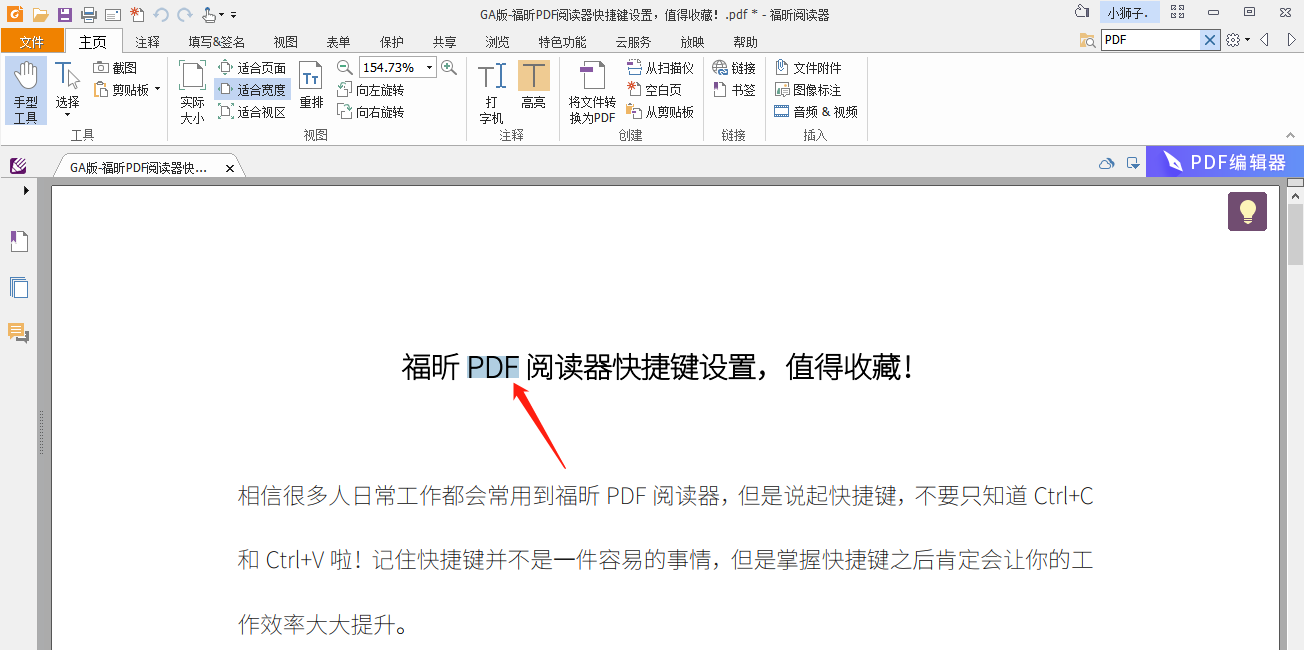Switch to the View (视图) ribbon tab
The height and width of the screenshot is (650, 1304).
point(285,42)
